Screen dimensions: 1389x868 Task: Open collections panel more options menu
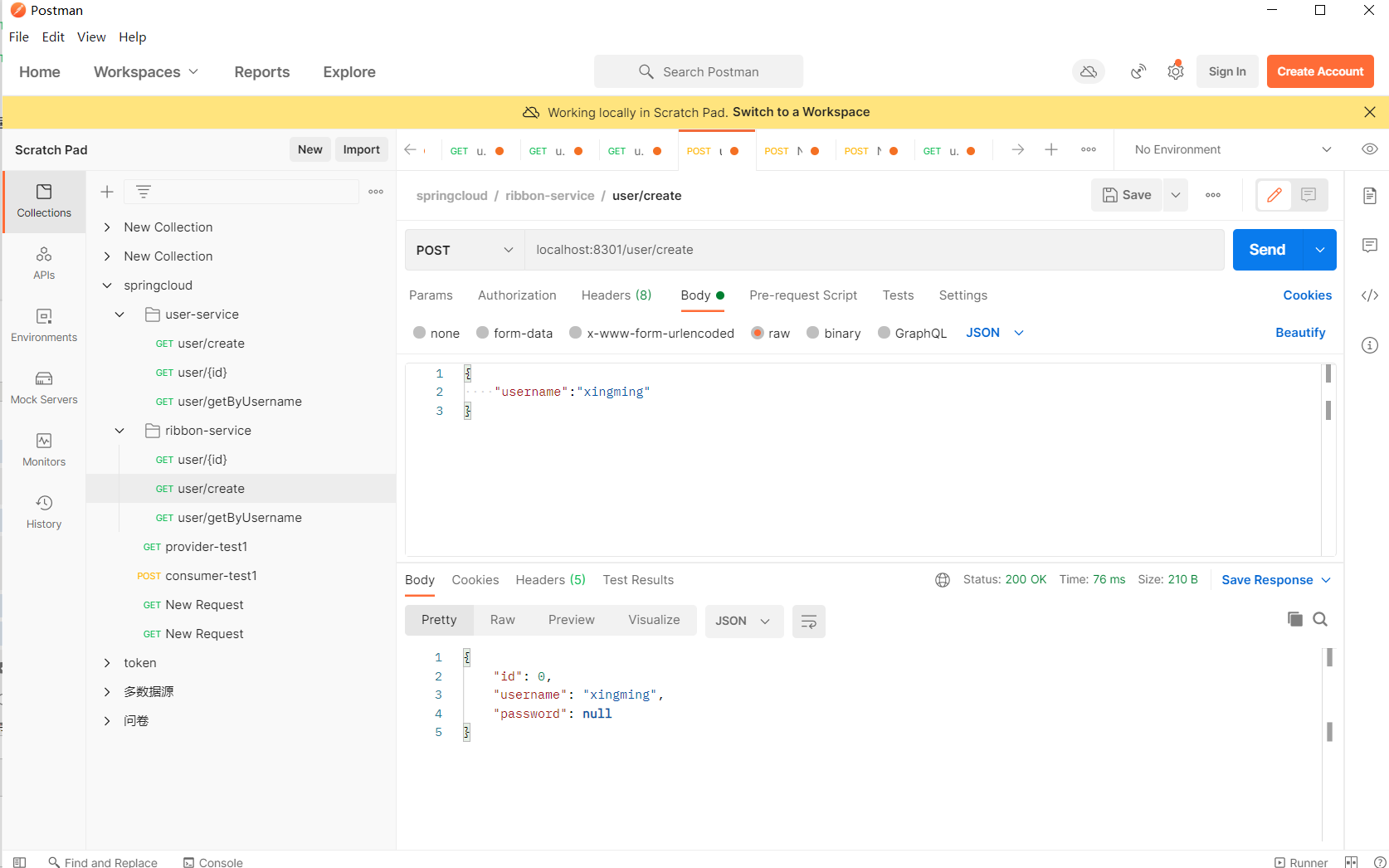(x=376, y=192)
